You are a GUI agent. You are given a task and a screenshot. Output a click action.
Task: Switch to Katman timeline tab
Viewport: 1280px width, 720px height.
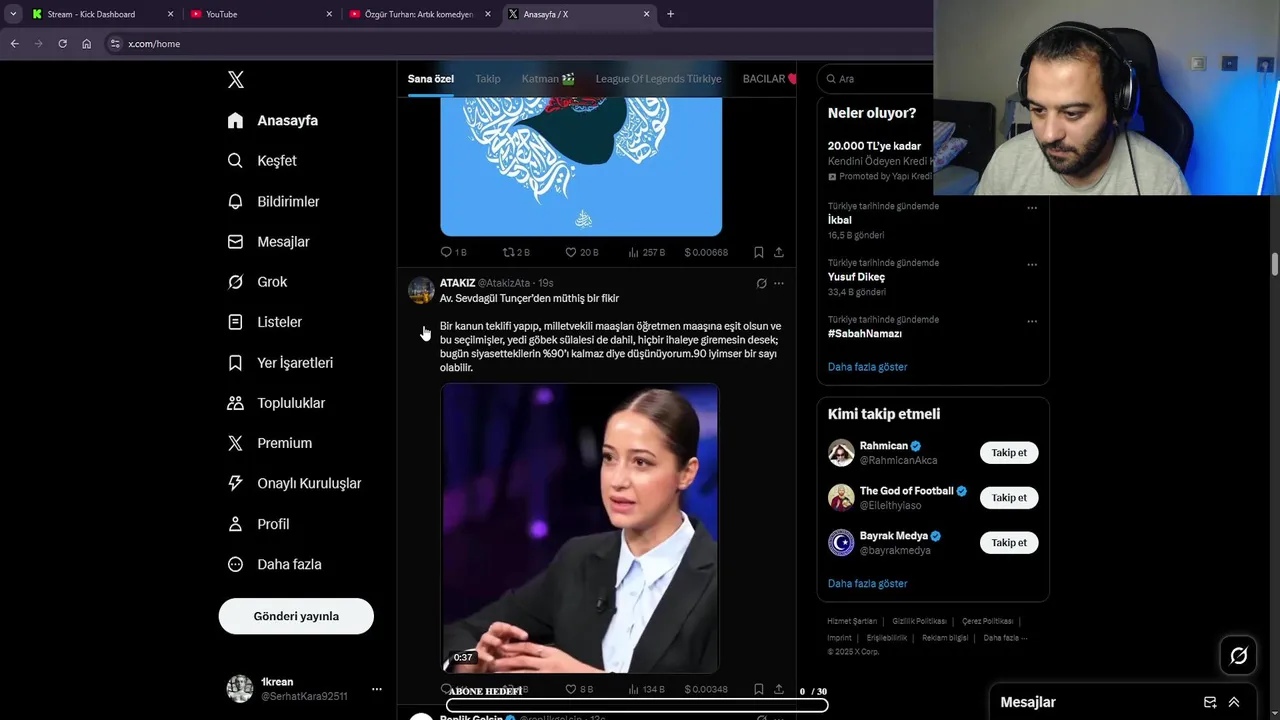548,79
